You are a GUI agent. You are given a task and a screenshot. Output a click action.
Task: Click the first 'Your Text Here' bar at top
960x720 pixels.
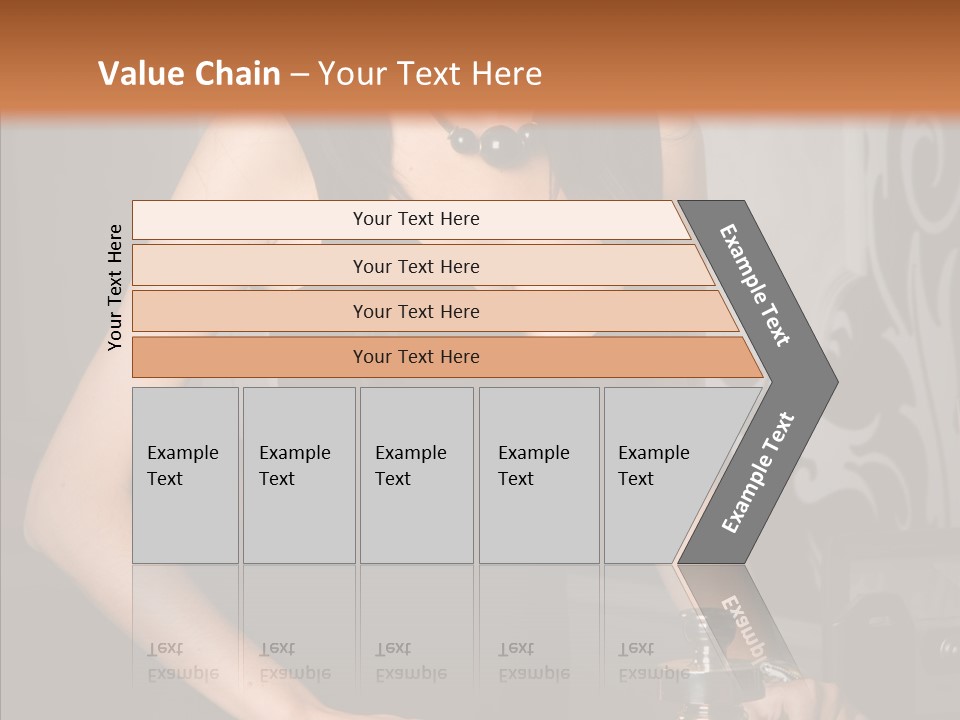[x=411, y=219]
